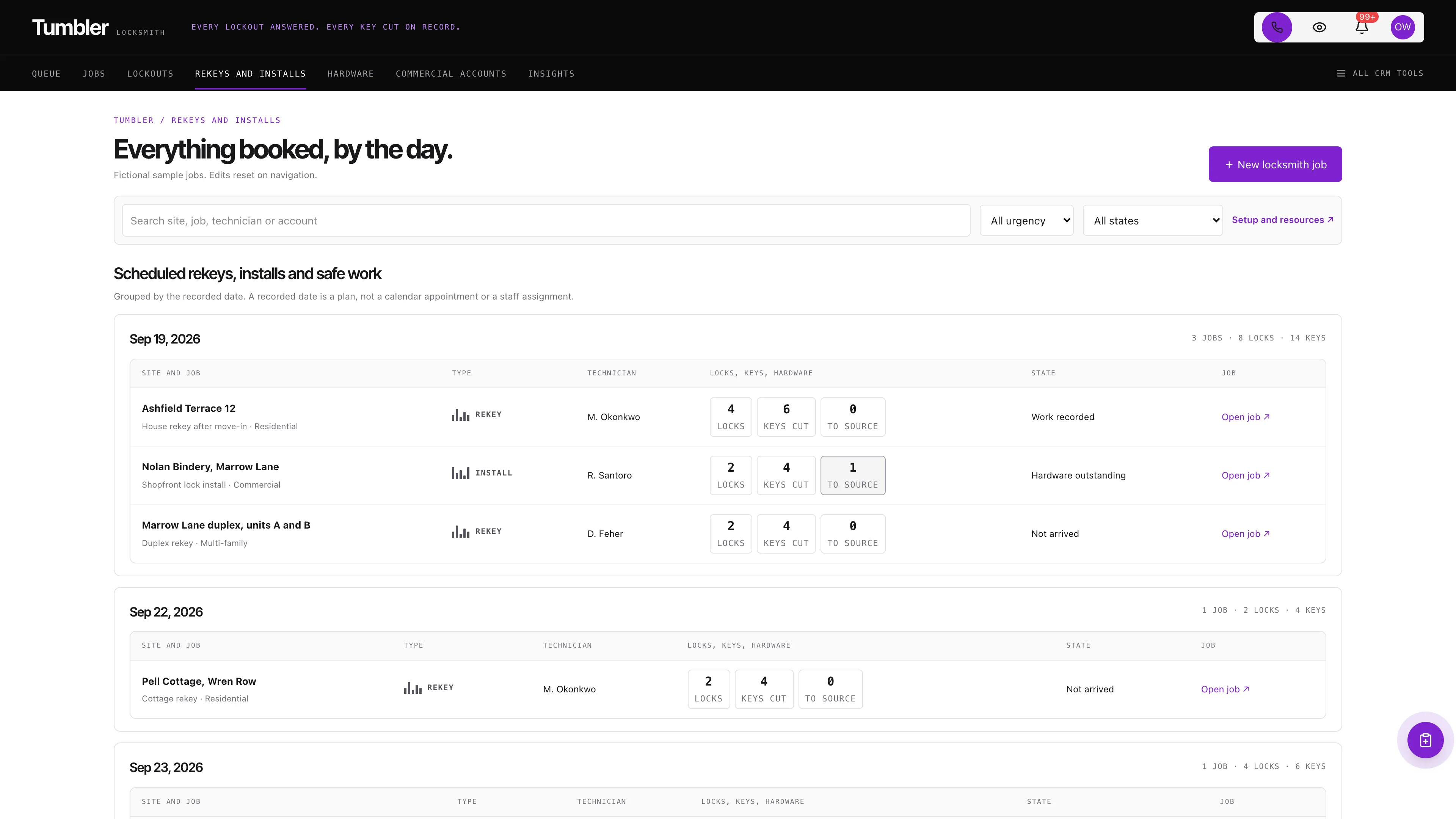Screen dimensions: 1456x819
Task: Click the Tumbler breadcrumb link
Action: pos(133,121)
